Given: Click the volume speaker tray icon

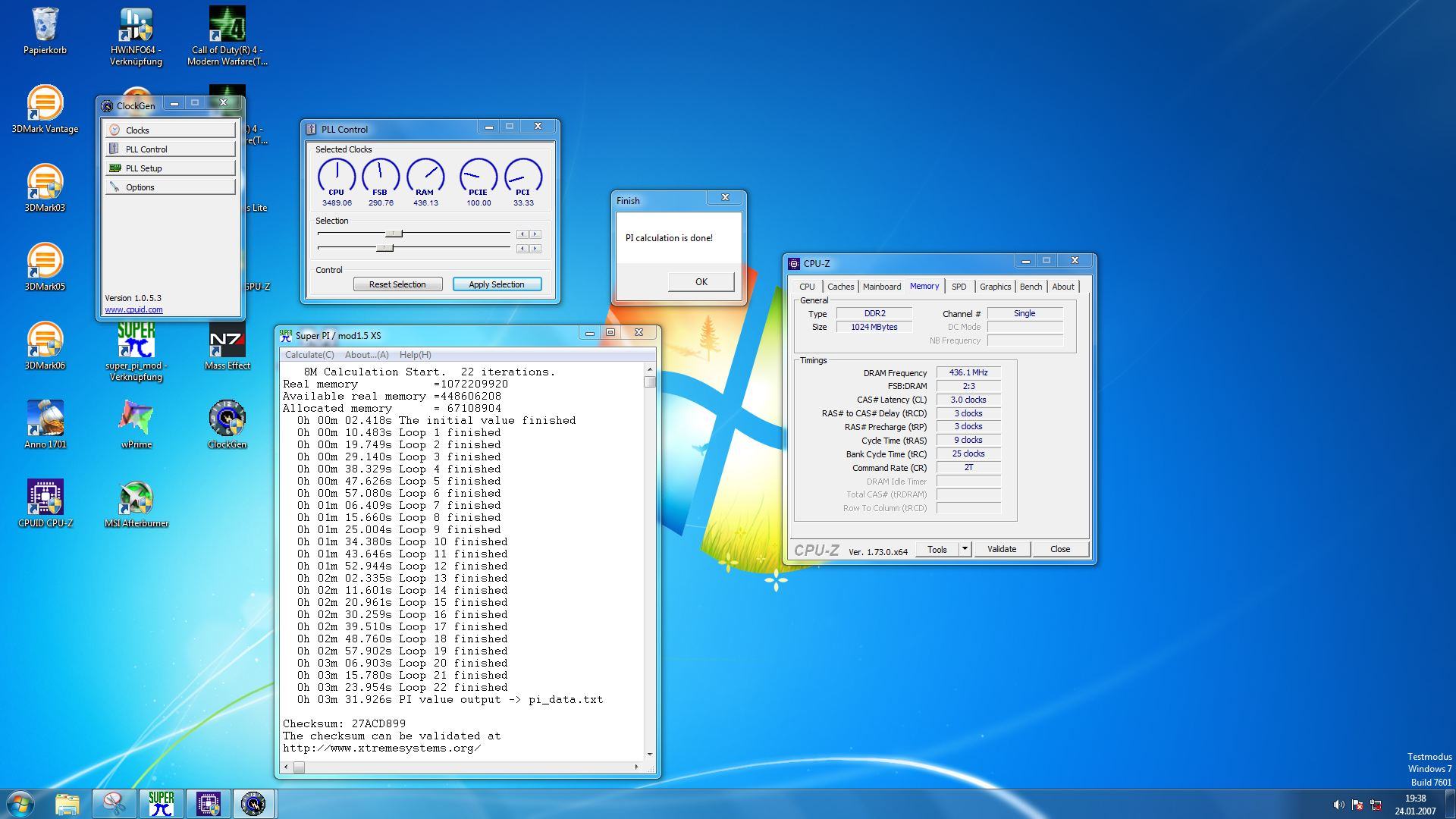Looking at the screenshot, I should [x=1338, y=805].
